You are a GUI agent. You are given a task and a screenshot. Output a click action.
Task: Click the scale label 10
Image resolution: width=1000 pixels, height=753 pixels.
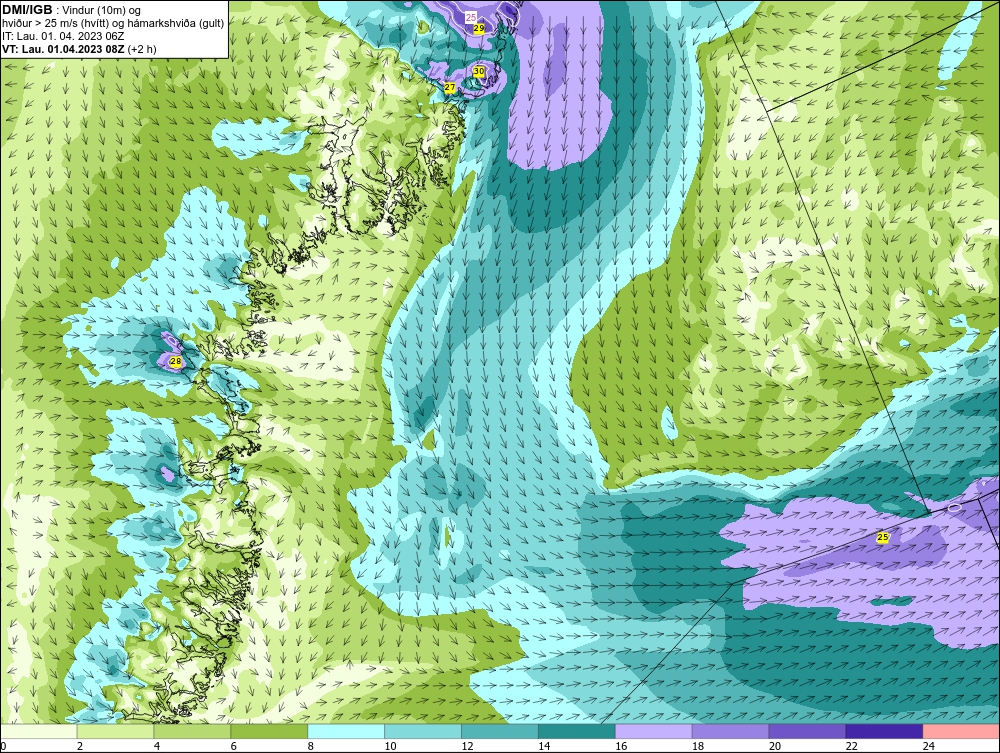coord(390,746)
